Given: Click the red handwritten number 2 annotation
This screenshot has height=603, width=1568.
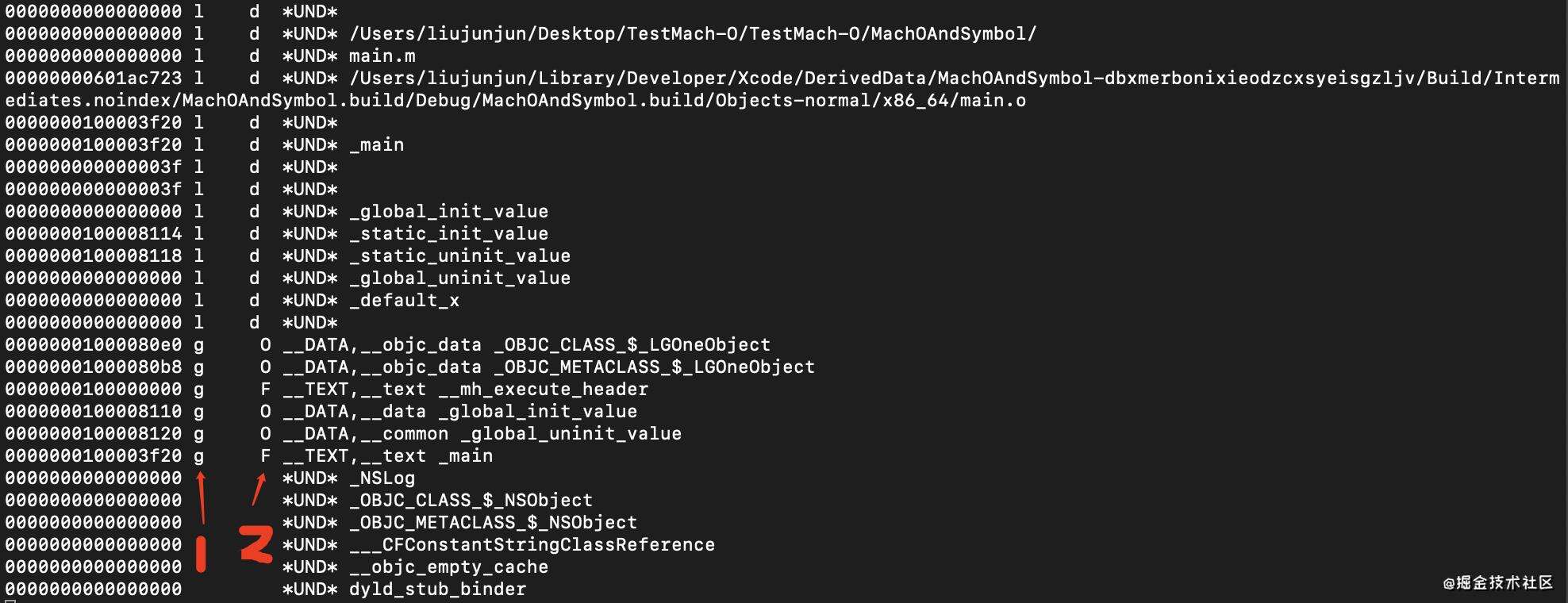Looking at the screenshot, I should coord(256,545).
